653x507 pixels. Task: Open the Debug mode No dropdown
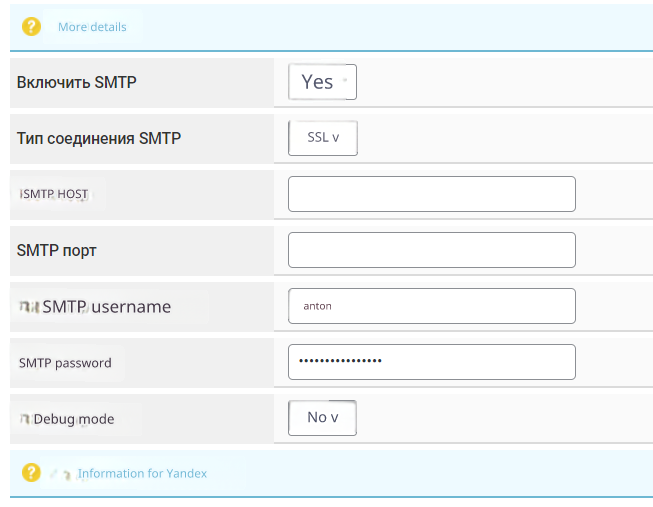pos(322,418)
